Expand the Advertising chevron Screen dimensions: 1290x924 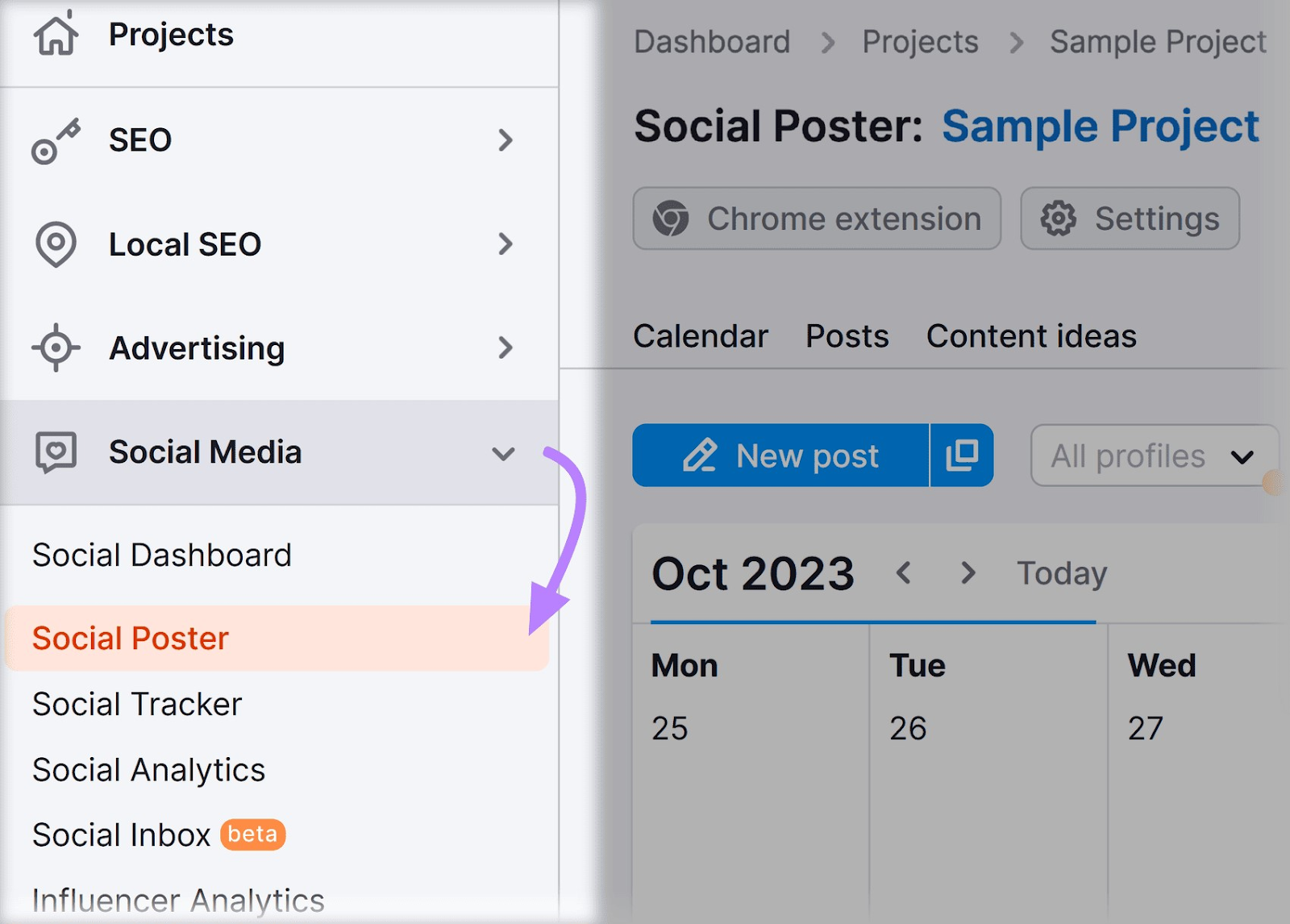506,348
